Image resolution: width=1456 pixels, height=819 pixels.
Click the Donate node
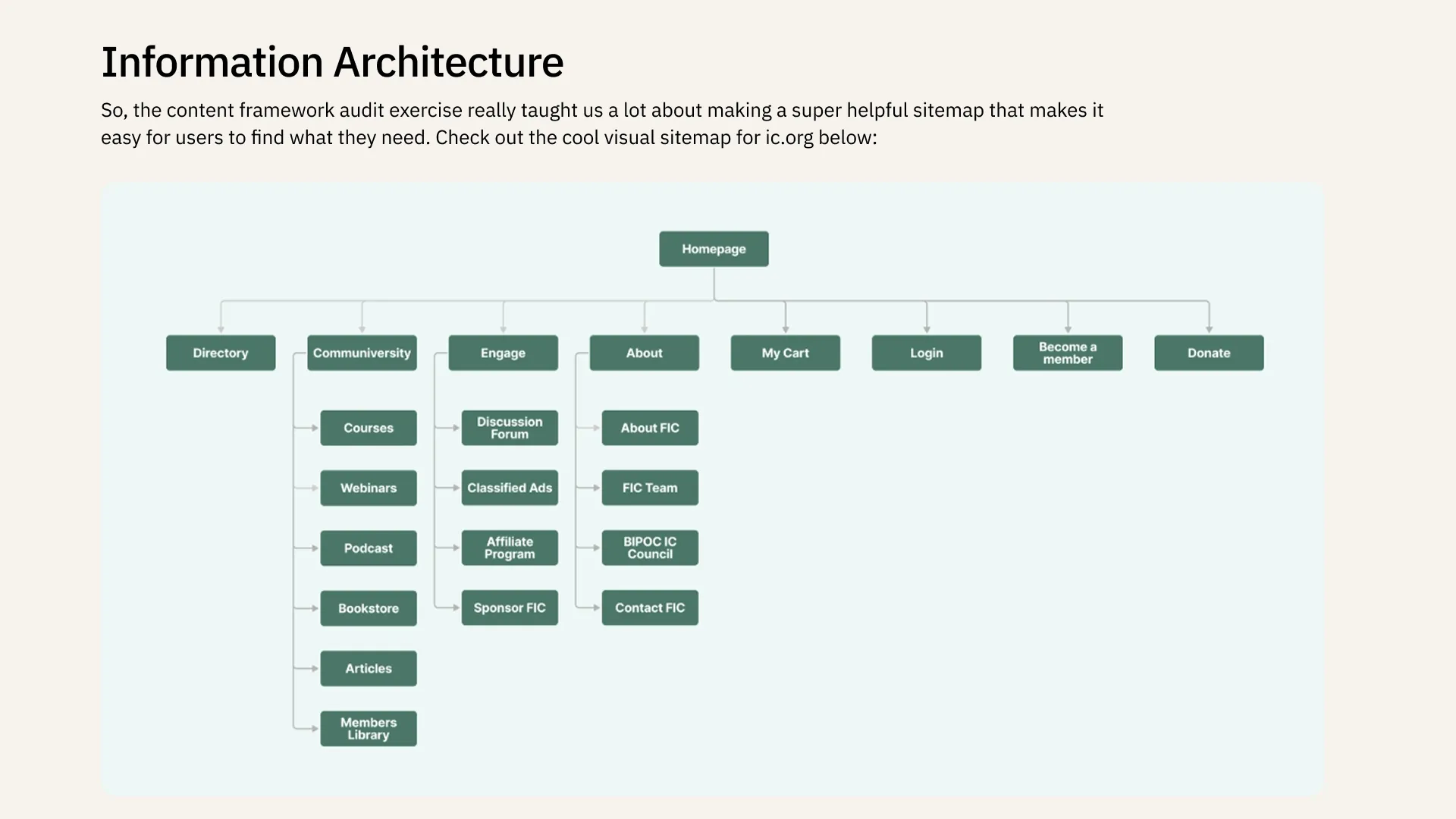[1209, 353]
